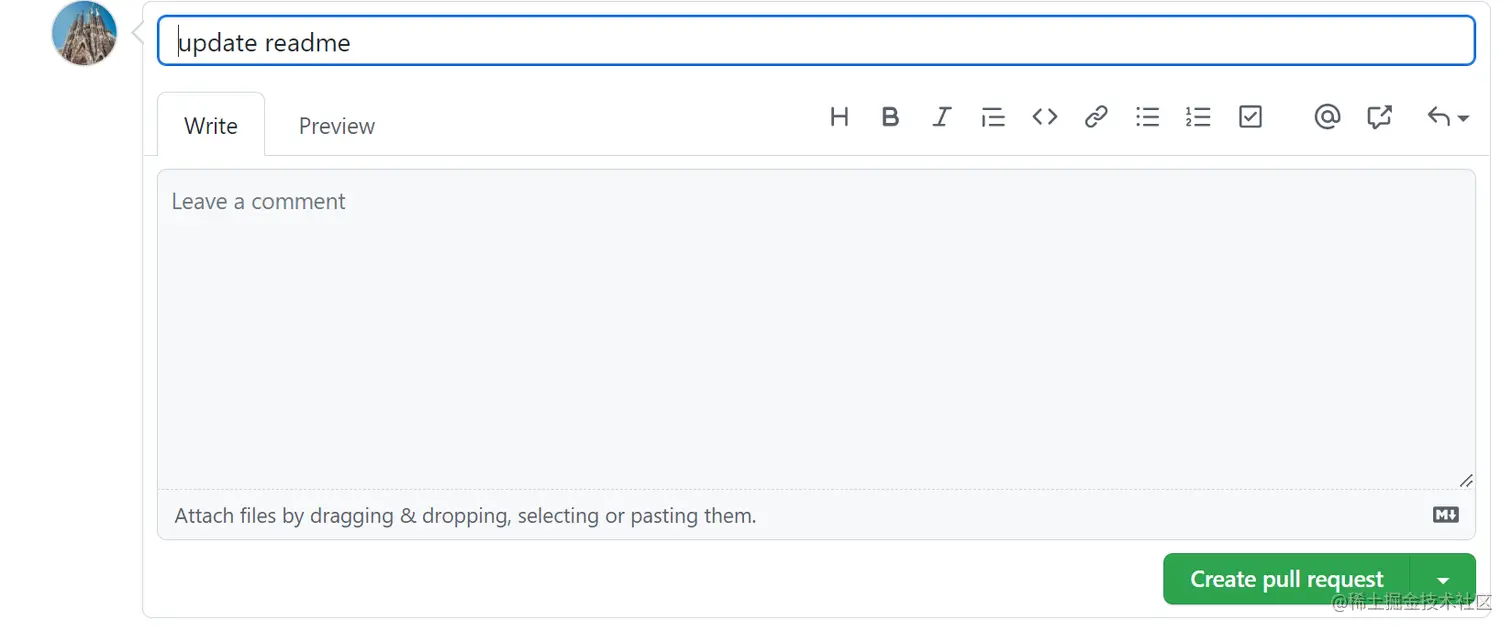1512x632 pixels.
Task: Click the 'update readme' title field
Action: tap(815, 42)
